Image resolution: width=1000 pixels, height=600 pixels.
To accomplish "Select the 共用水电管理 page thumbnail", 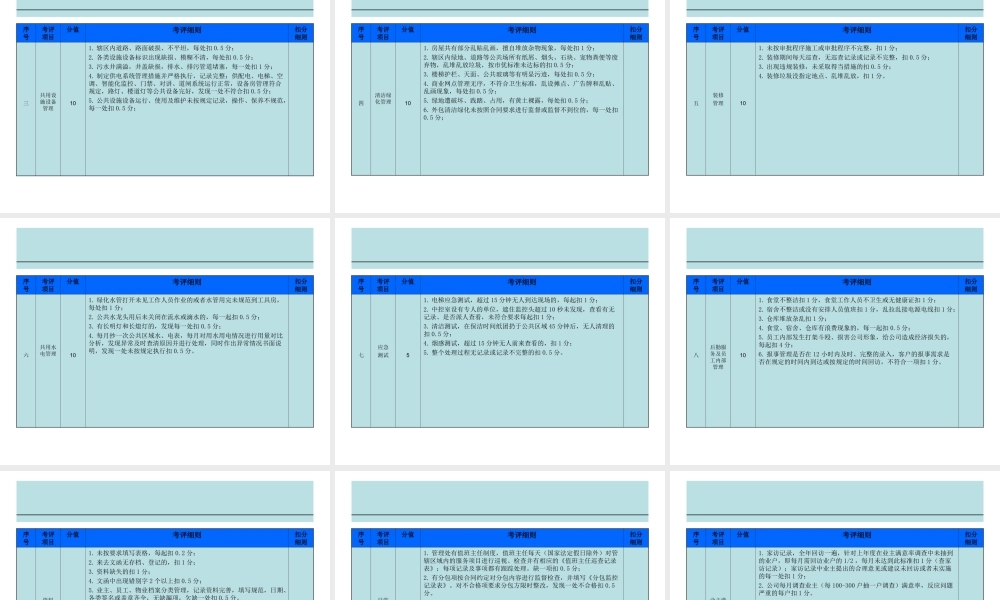I will pos(165,340).
